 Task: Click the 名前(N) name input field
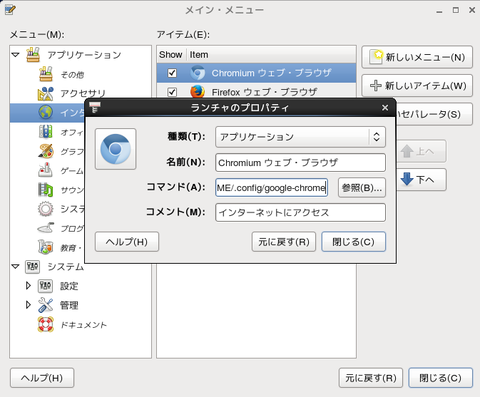300,162
